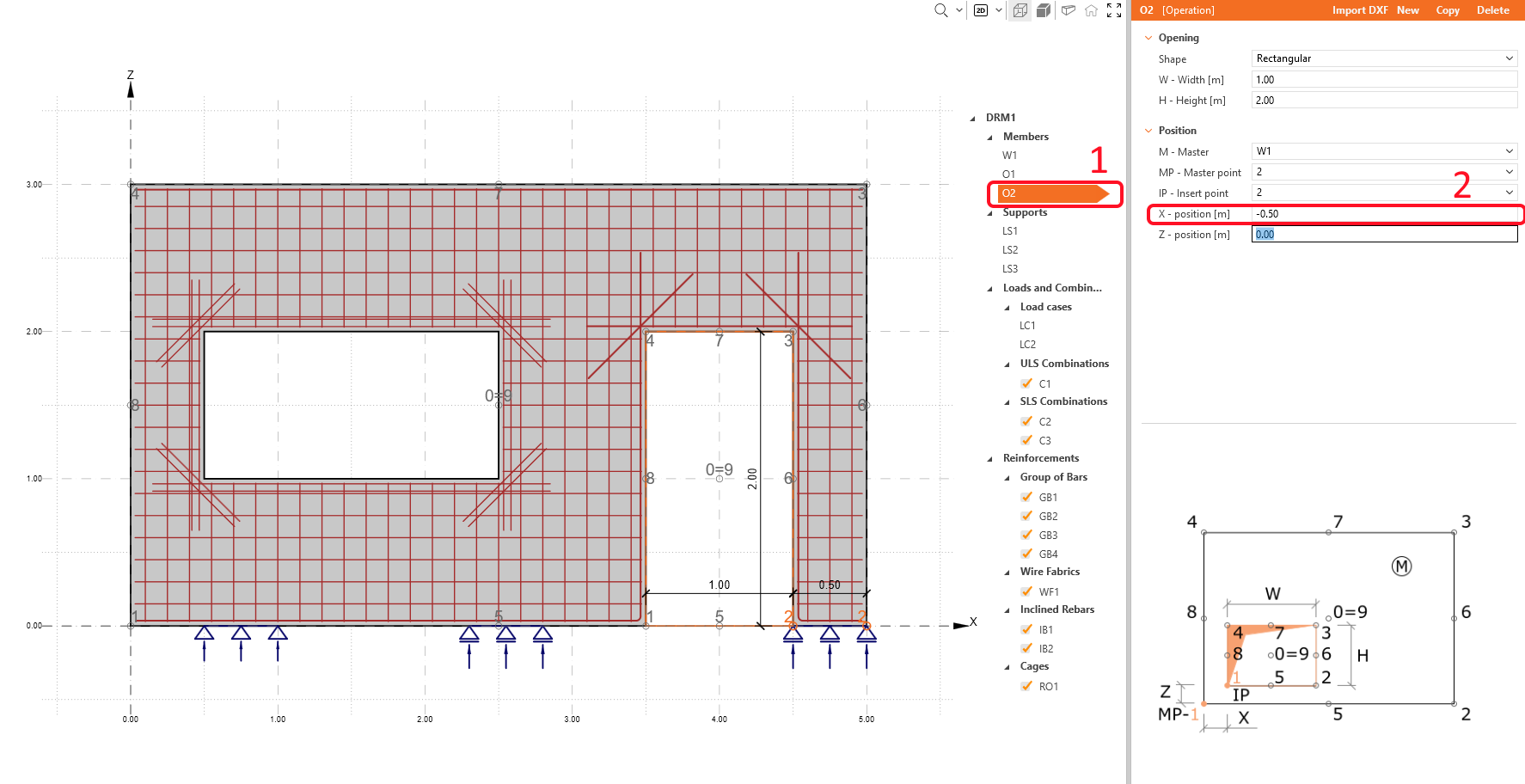Screen dimensions: 1525x784
Task: Select the LS2 support in the tree
Action: point(1010,249)
